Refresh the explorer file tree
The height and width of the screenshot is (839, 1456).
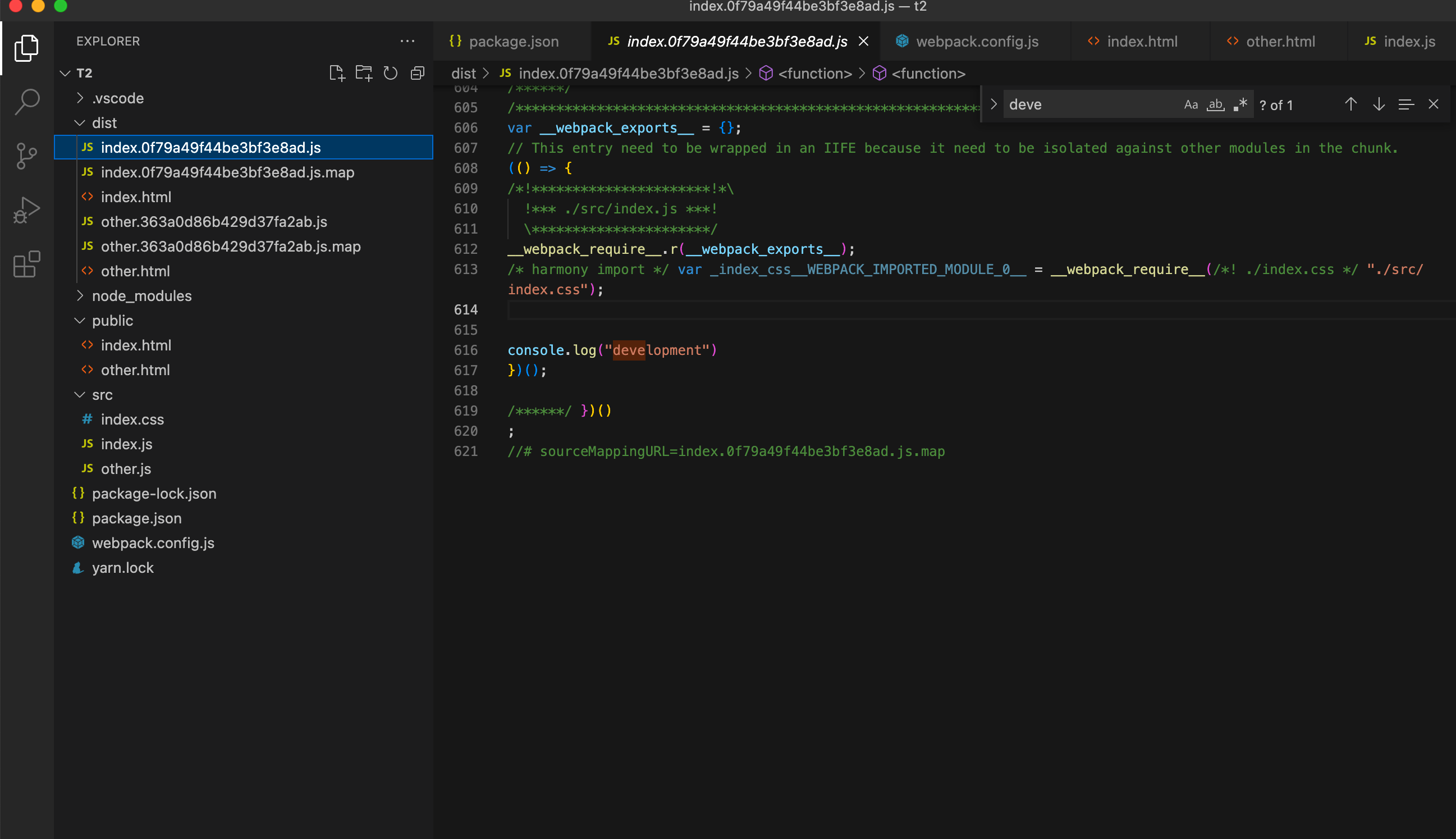(x=391, y=73)
